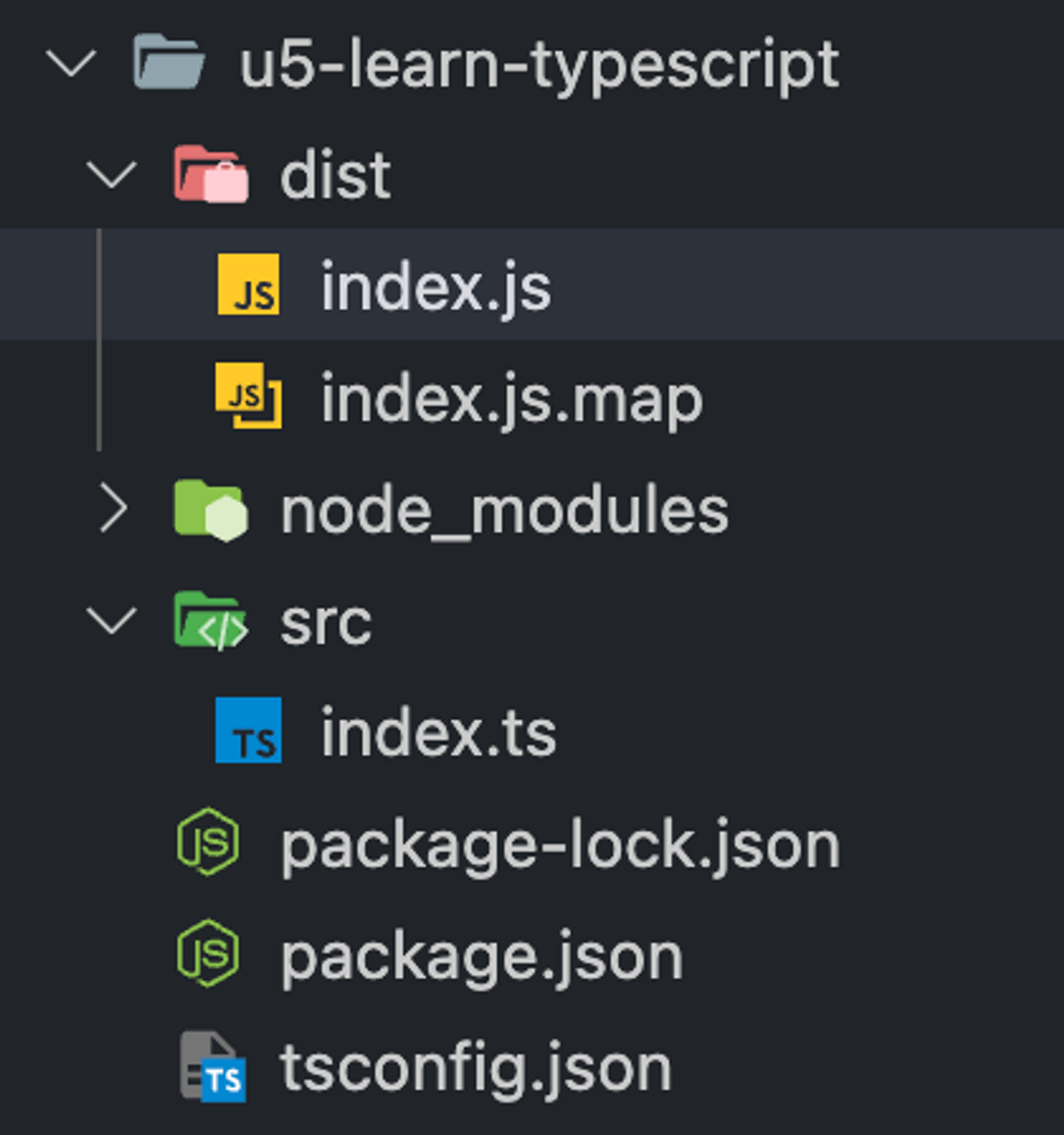Collapse the dist folder chevron
The image size is (1064, 1135).
(x=111, y=175)
